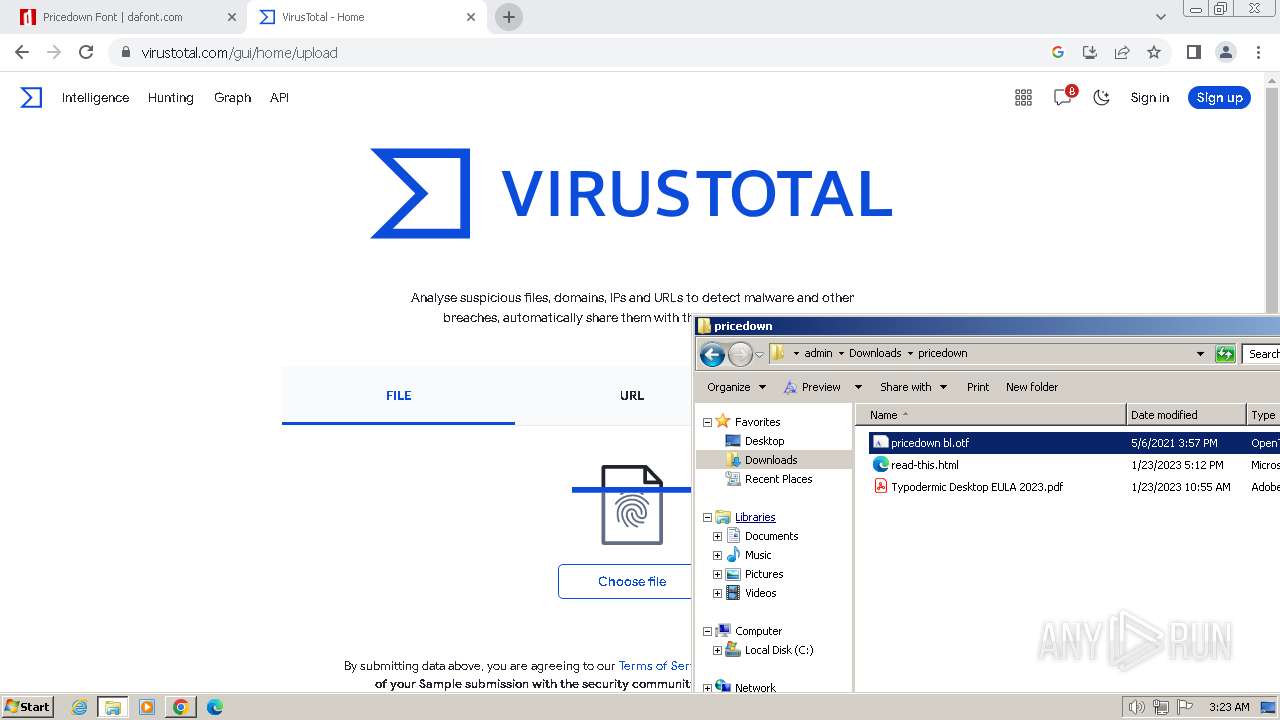The width and height of the screenshot is (1280, 720).
Task: Toggle Chrome side panel icon
Action: click(1193, 52)
